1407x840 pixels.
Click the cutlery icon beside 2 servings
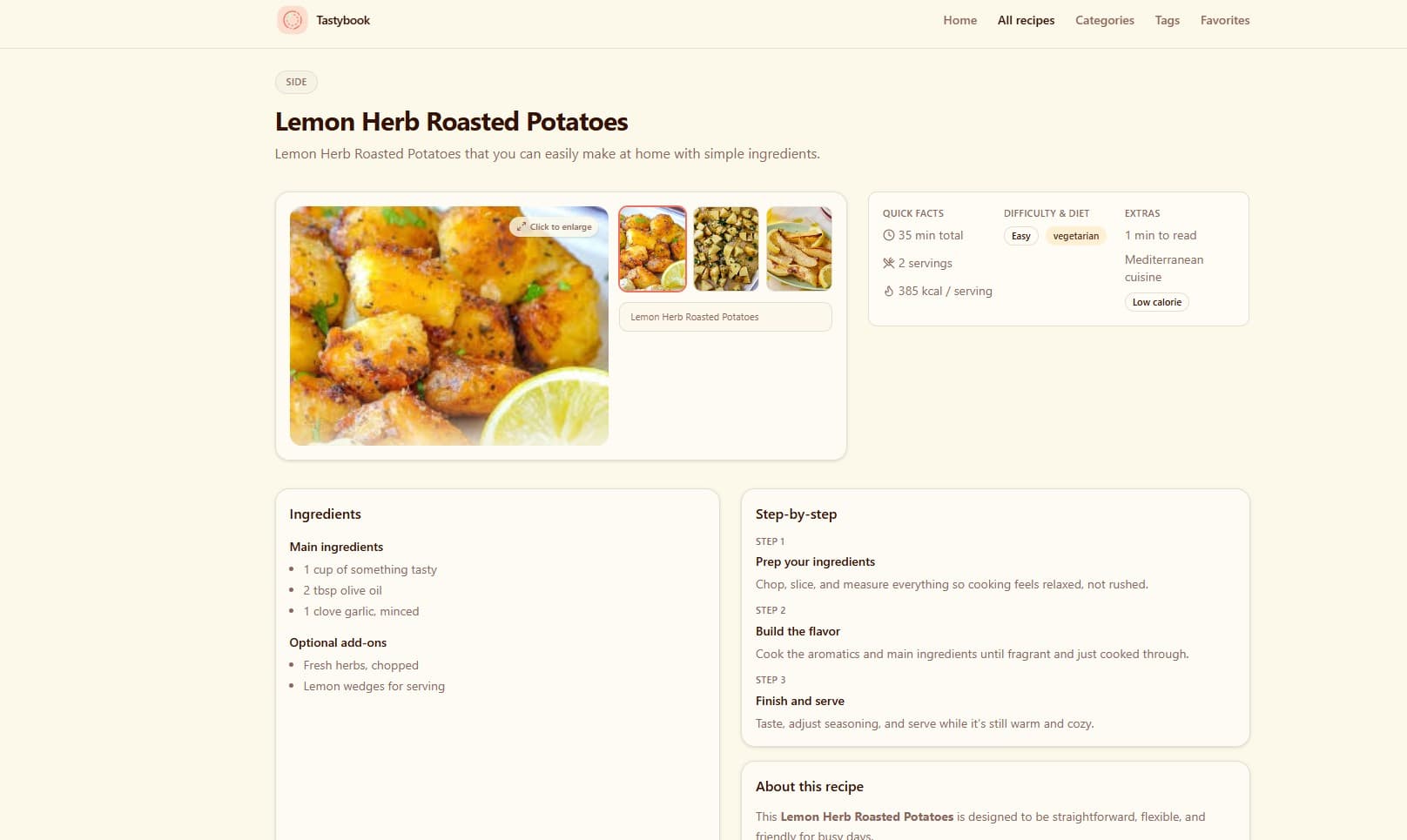click(889, 263)
